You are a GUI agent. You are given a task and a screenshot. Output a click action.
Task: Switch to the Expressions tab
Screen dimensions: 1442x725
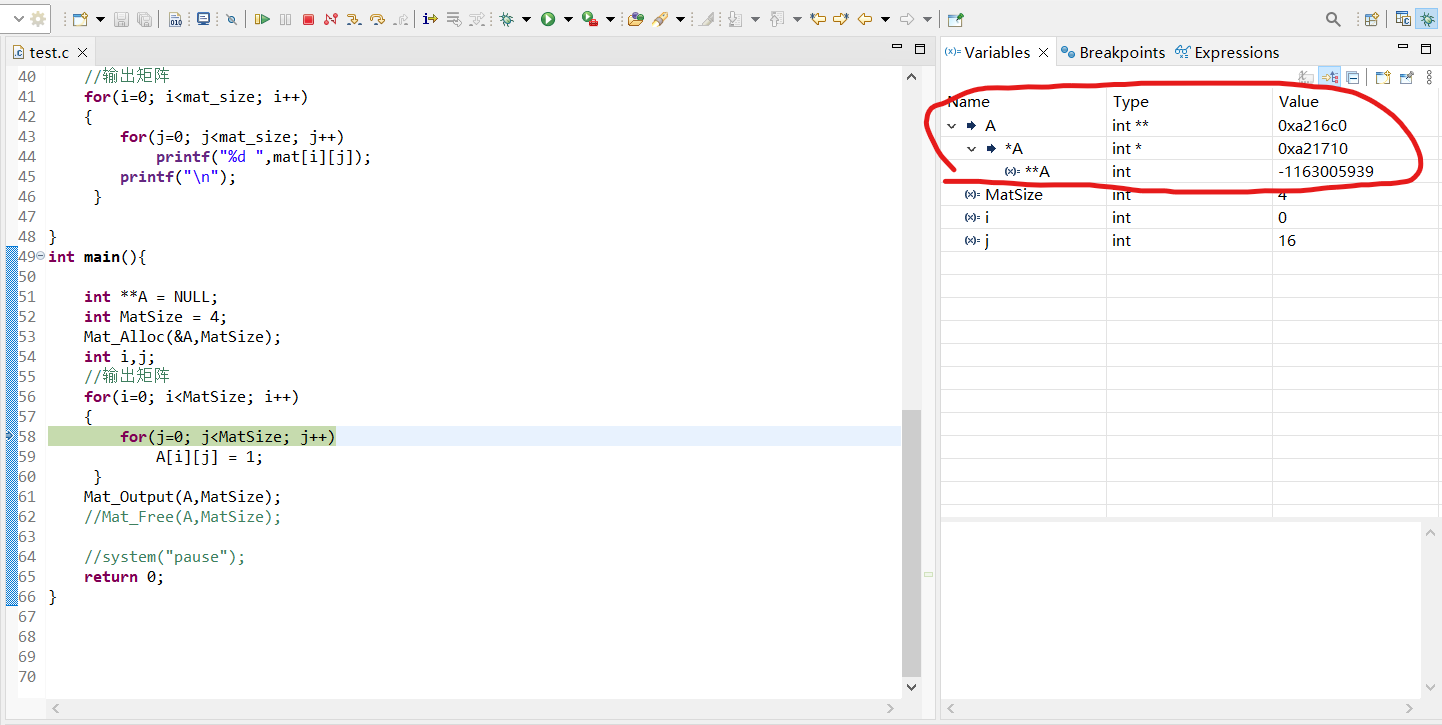1227,52
